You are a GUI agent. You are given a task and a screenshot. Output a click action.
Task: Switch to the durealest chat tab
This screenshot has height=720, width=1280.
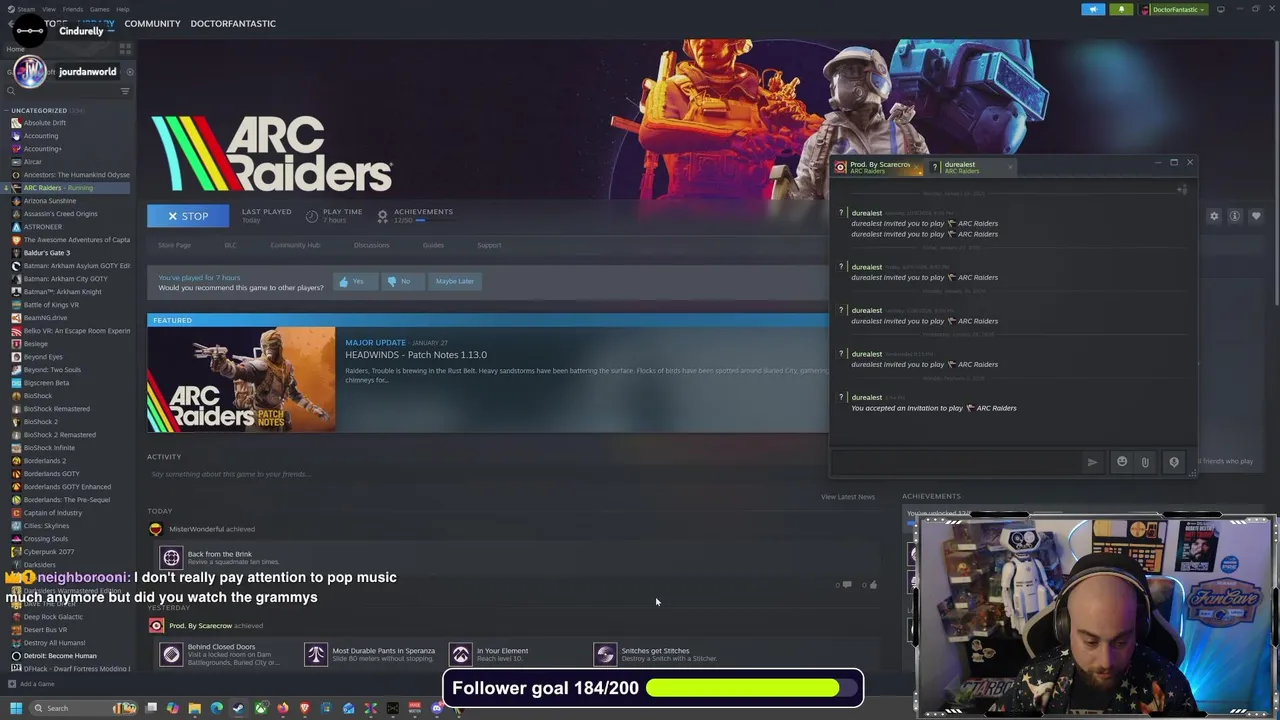click(x=969, y=167)
